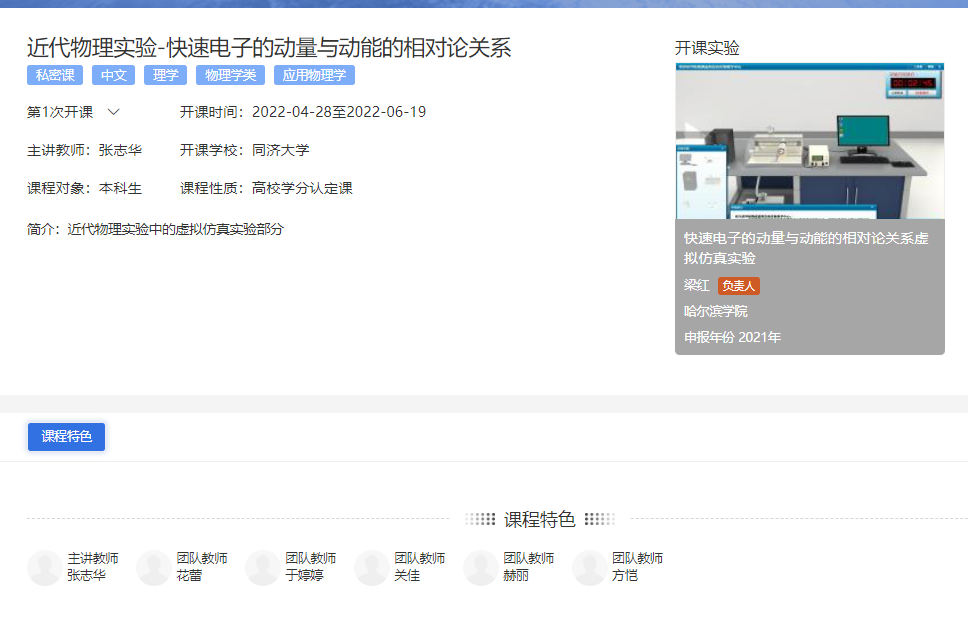Click 关佳's team teacher avatar
Viewport: 968px width, 617px height.
point(371,567)
